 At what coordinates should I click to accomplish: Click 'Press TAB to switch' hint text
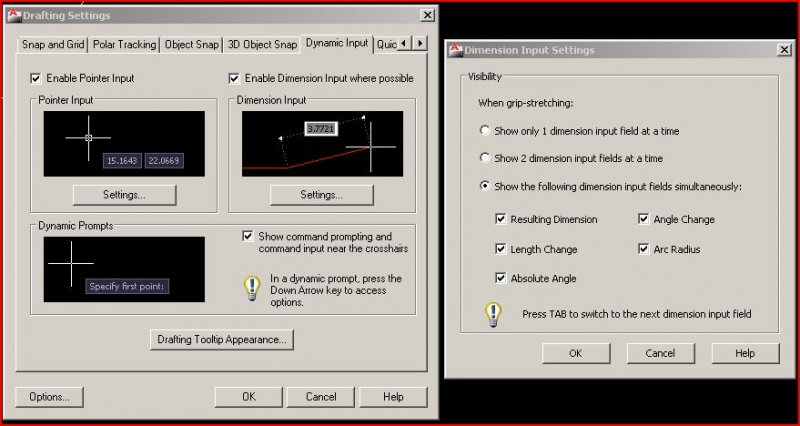(x=637, y=314)
